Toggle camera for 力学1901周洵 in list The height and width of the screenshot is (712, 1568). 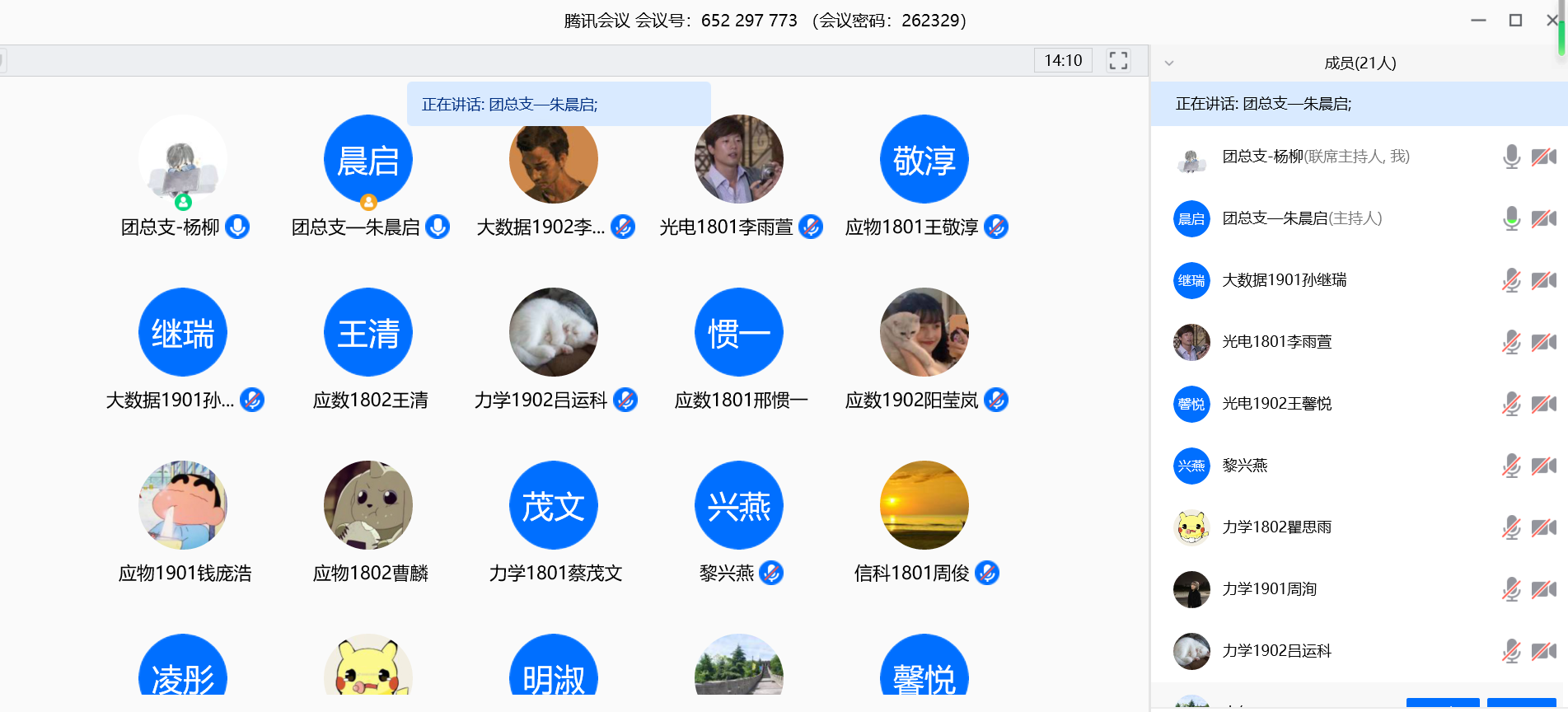point(1543,589)
